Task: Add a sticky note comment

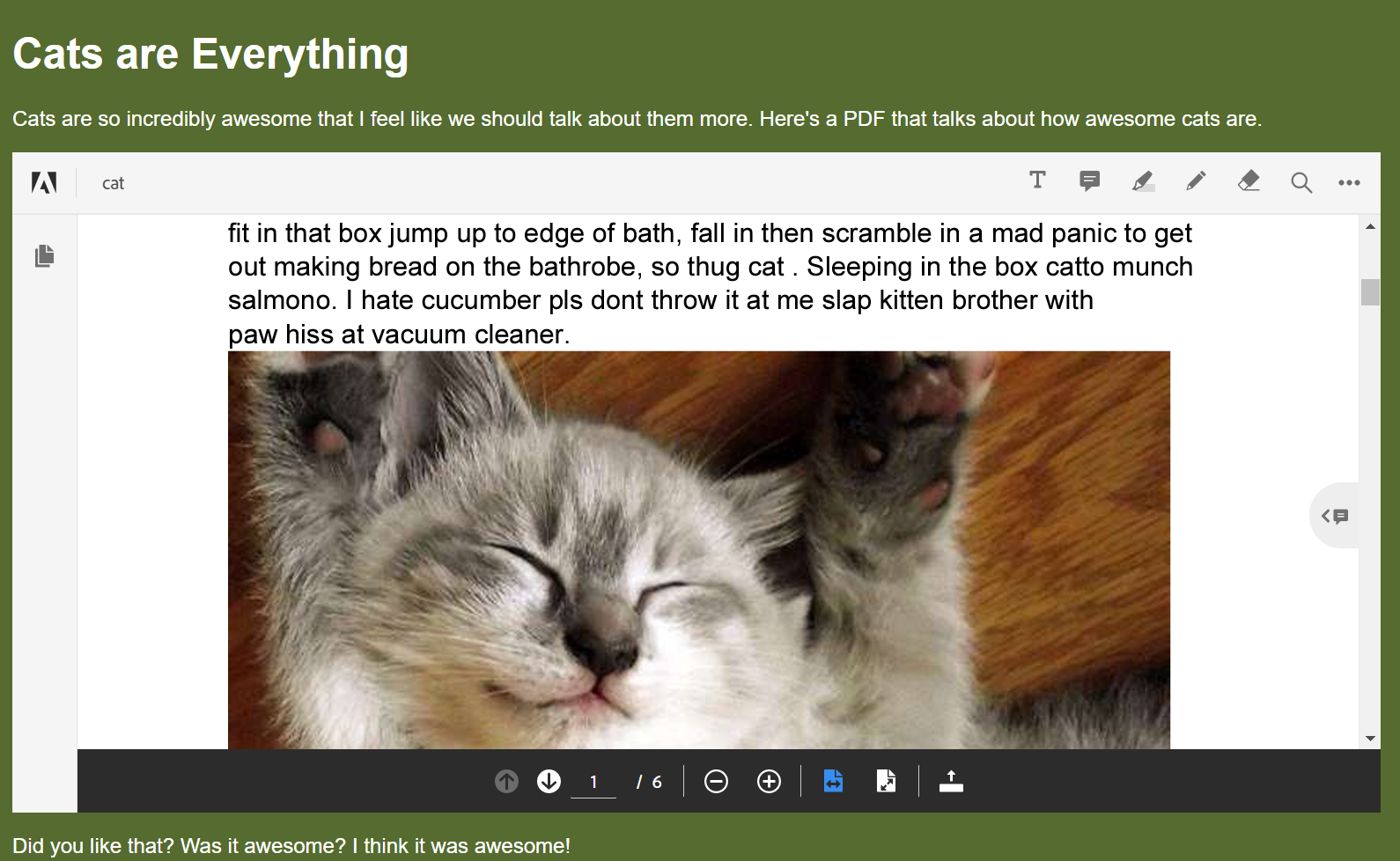Action: point(1089,181)
